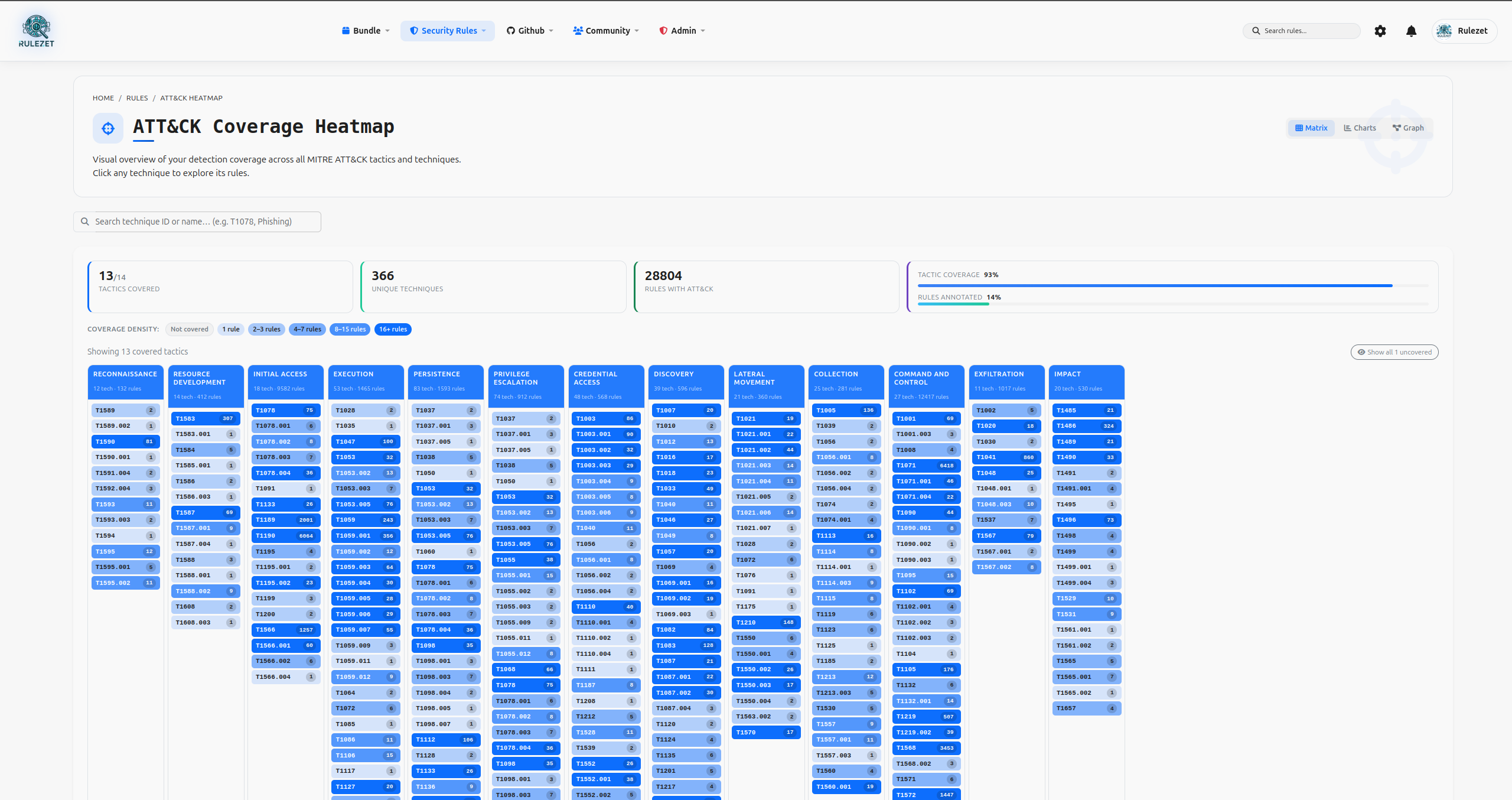1512x800 pixels.
Task: Switch to the Matrix view
Action: click(1311, 128)
